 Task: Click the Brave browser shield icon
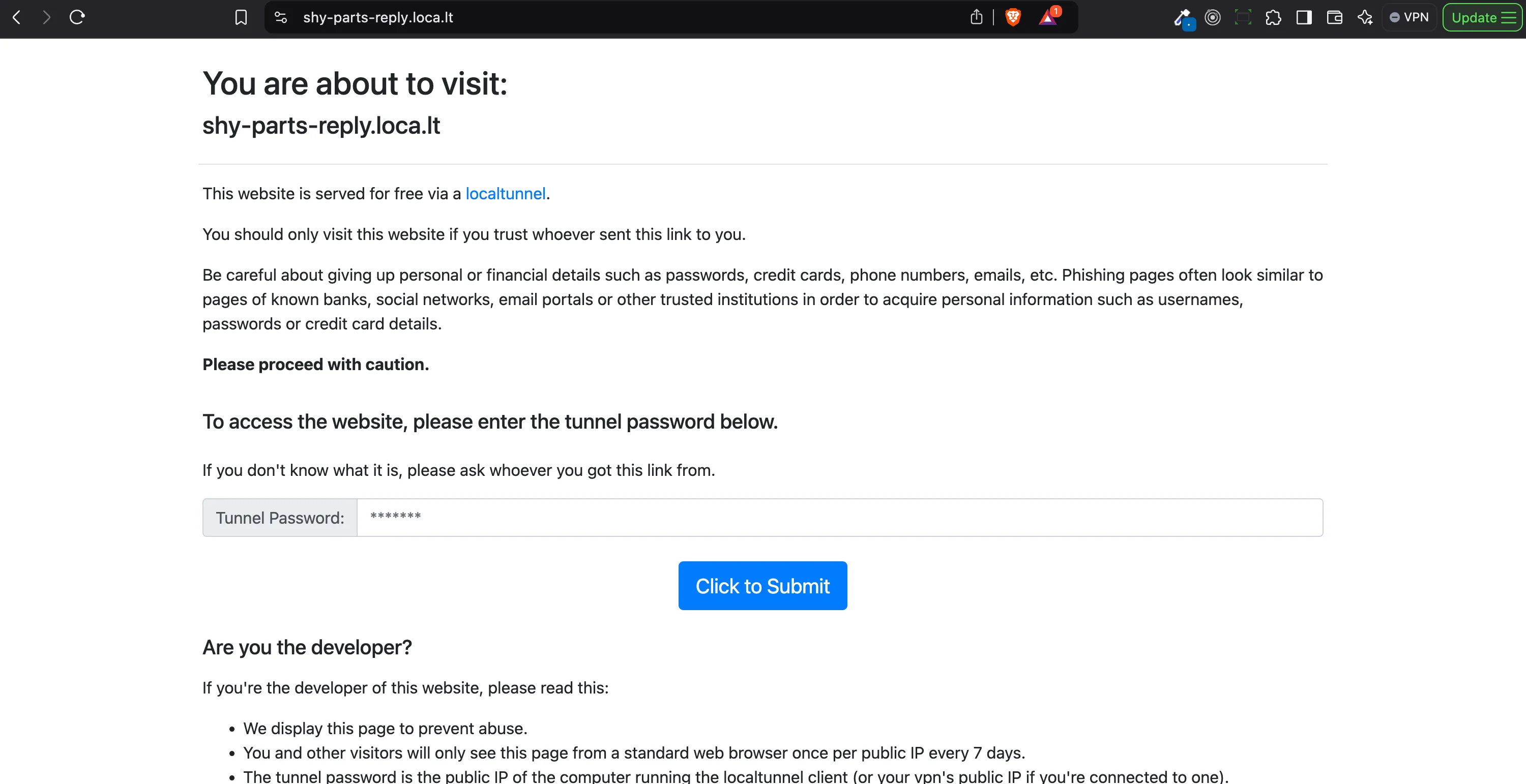click(x=1012, y=17)
